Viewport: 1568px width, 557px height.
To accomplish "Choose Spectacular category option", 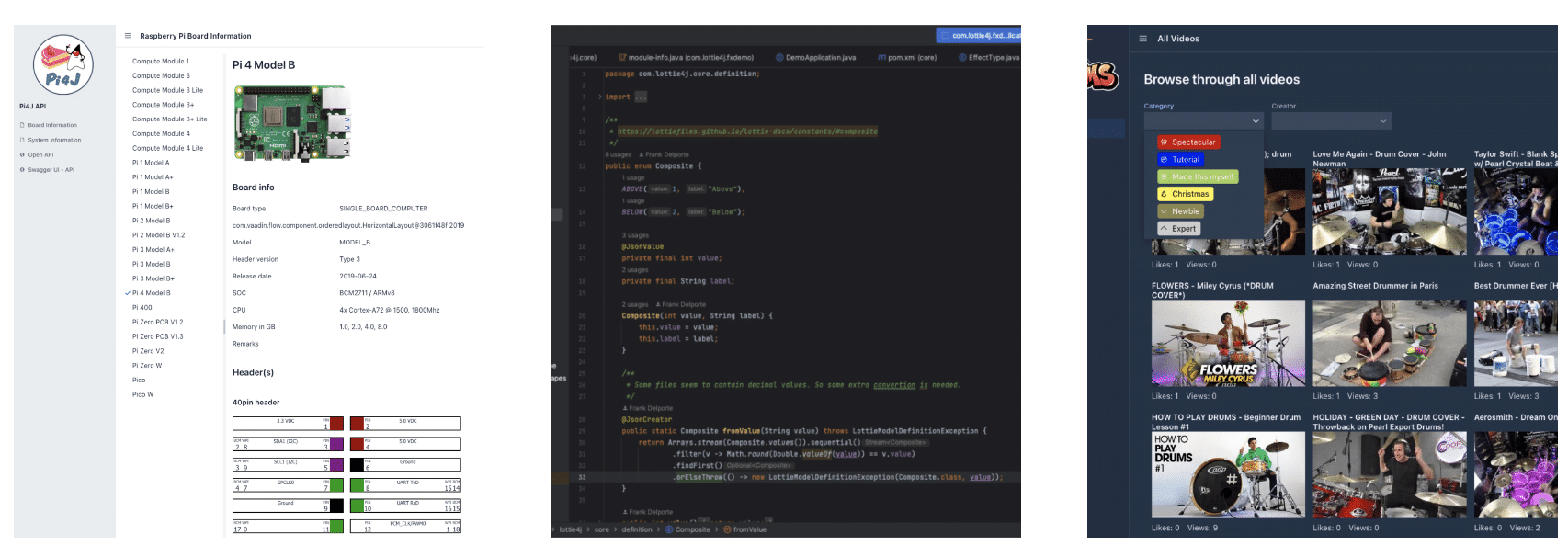I will [1188, 142].
